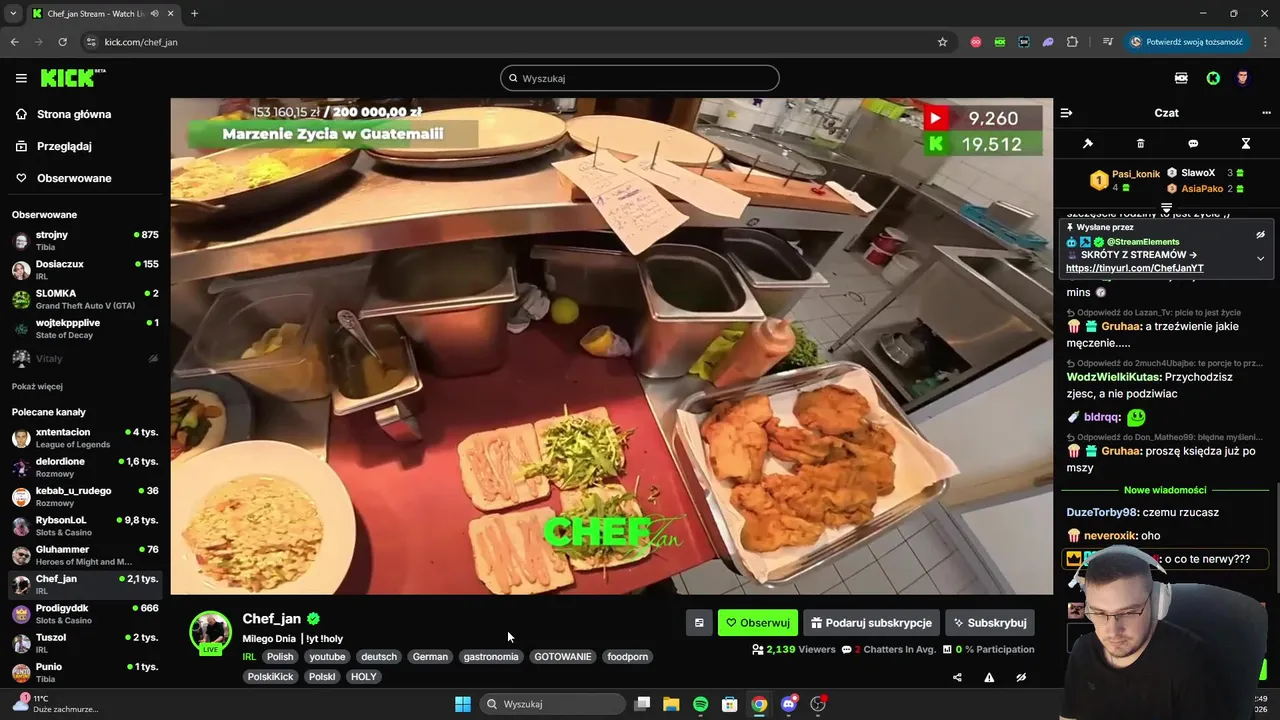Open Tuszol recommended channel
The height and width of the screenshot is (720, 1280).
coord(84,643)
